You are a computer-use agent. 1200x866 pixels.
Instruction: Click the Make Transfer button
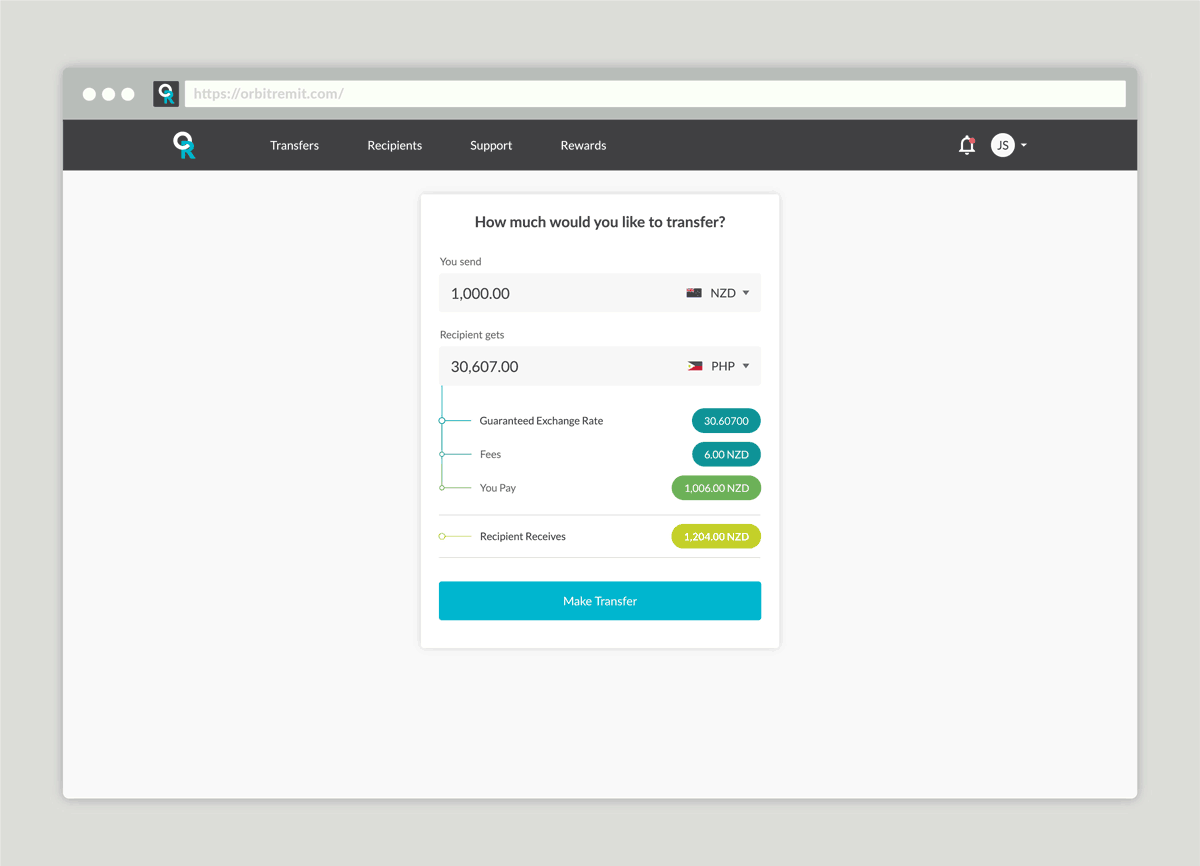click(x=600, y=600)
